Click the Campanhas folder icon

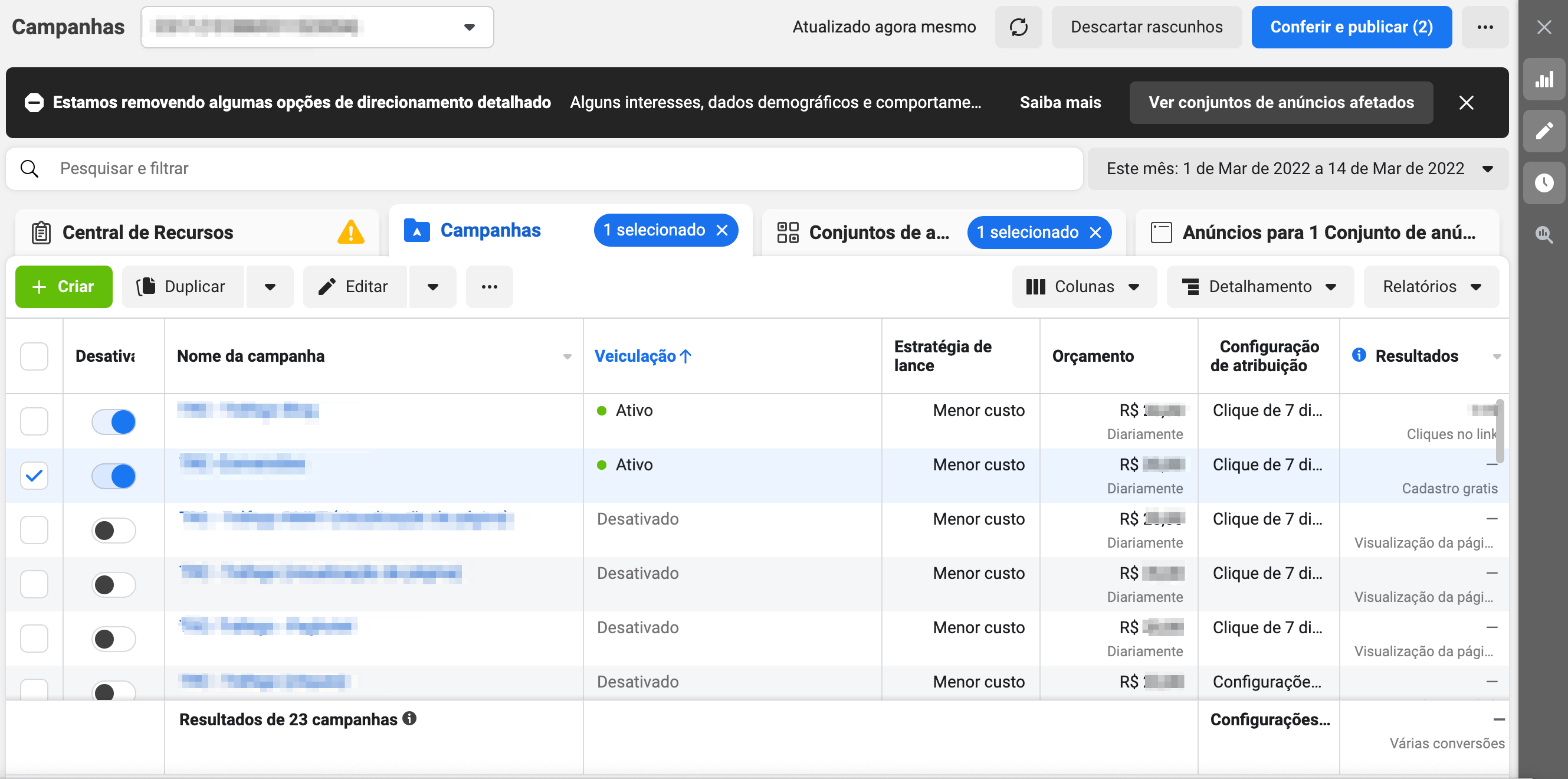tap(417, 230)
